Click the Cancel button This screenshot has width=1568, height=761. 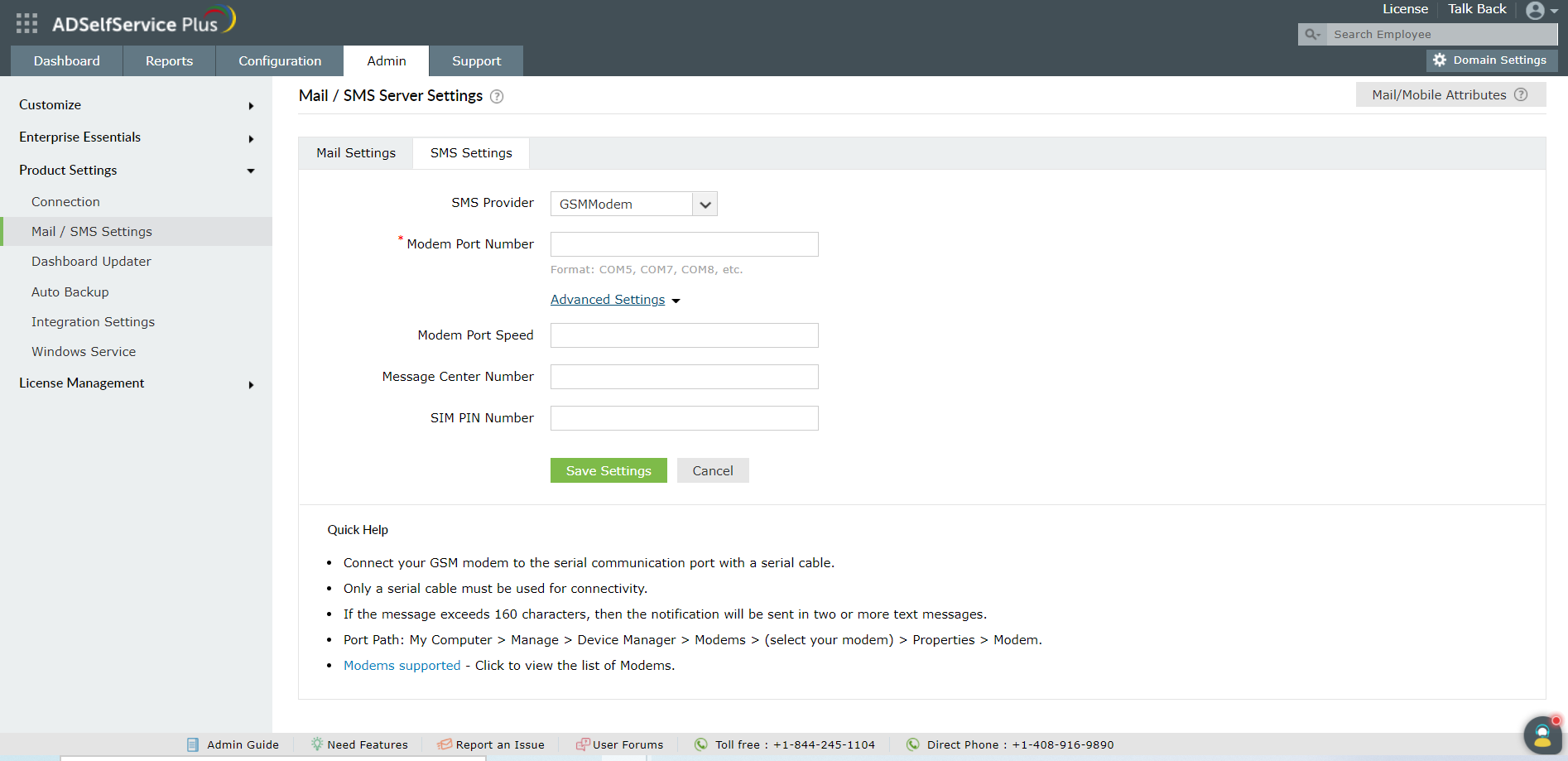click(713, 470)
